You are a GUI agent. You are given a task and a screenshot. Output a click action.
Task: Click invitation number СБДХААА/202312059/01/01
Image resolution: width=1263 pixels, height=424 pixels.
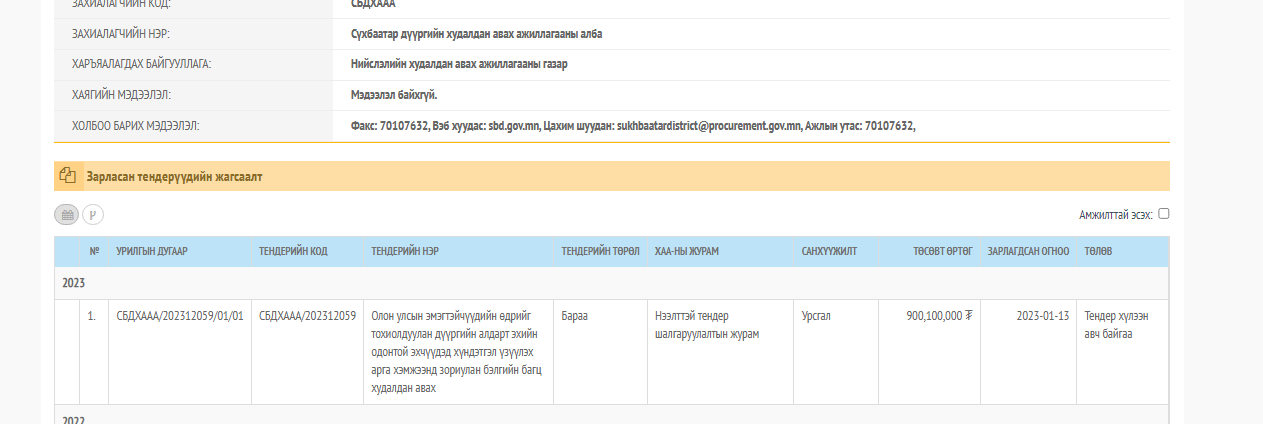(180, 315)
